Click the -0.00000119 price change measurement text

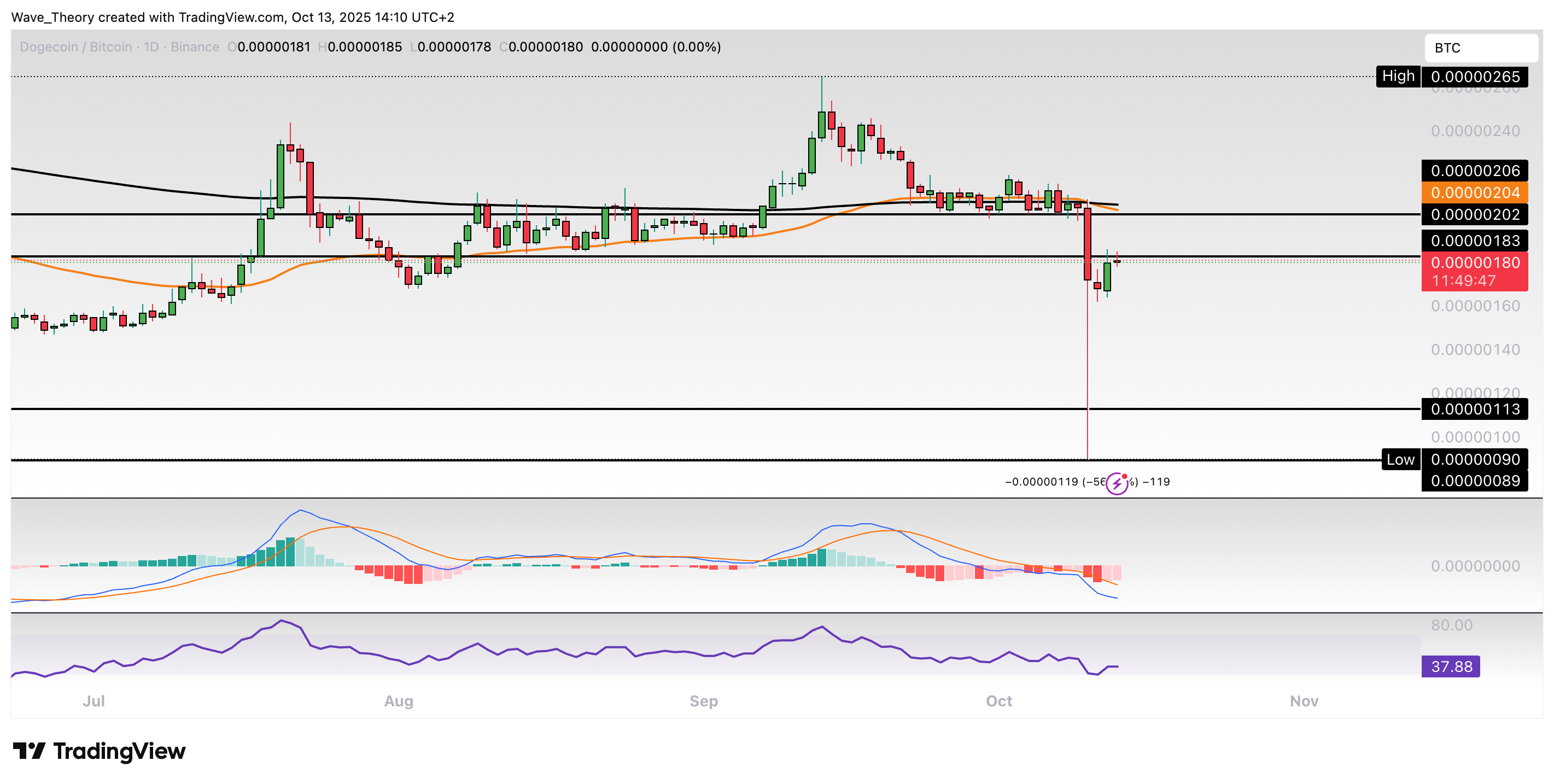point(1041,482)
